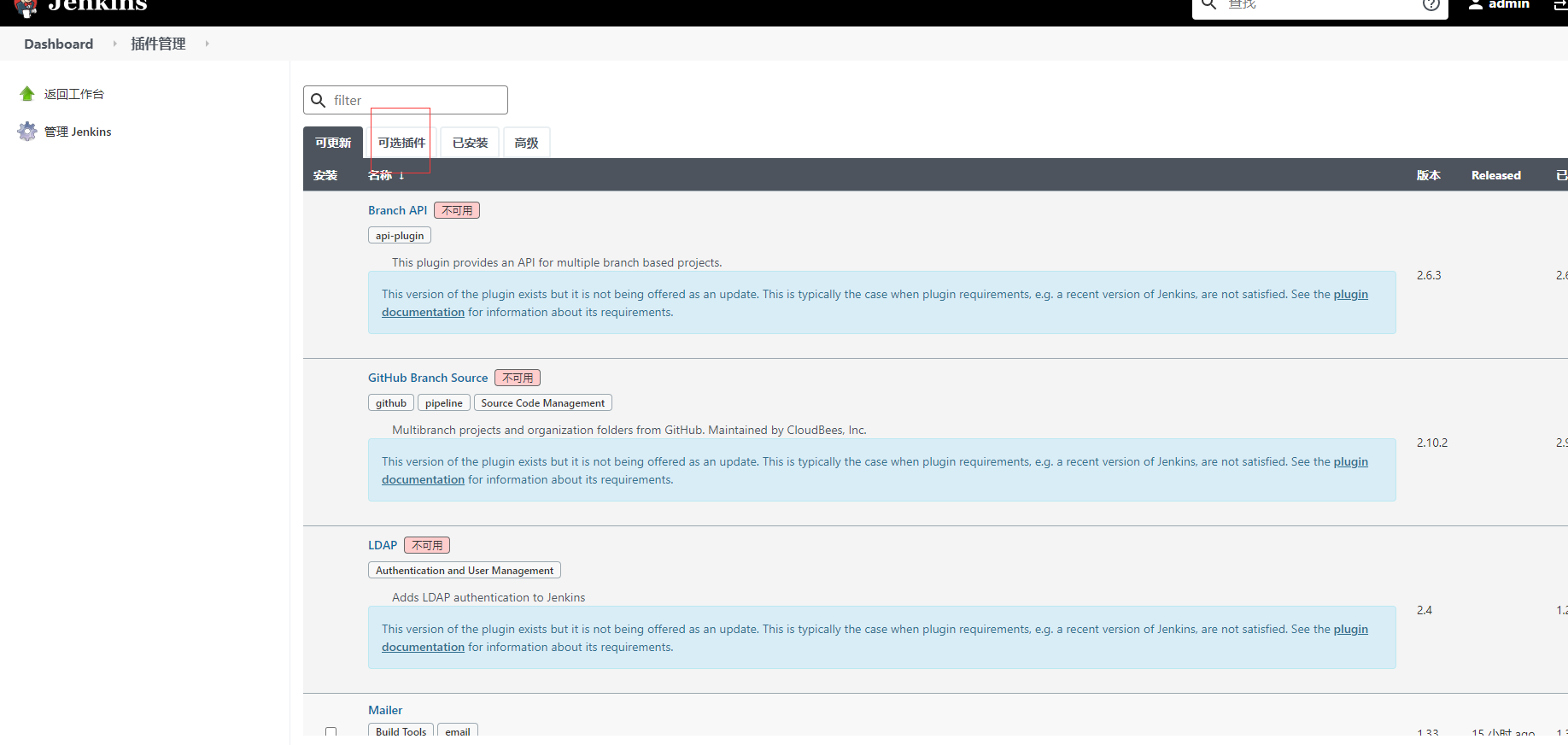
Task: Click 插件管理 in the breadcrumb
Action: pos(158,44)
